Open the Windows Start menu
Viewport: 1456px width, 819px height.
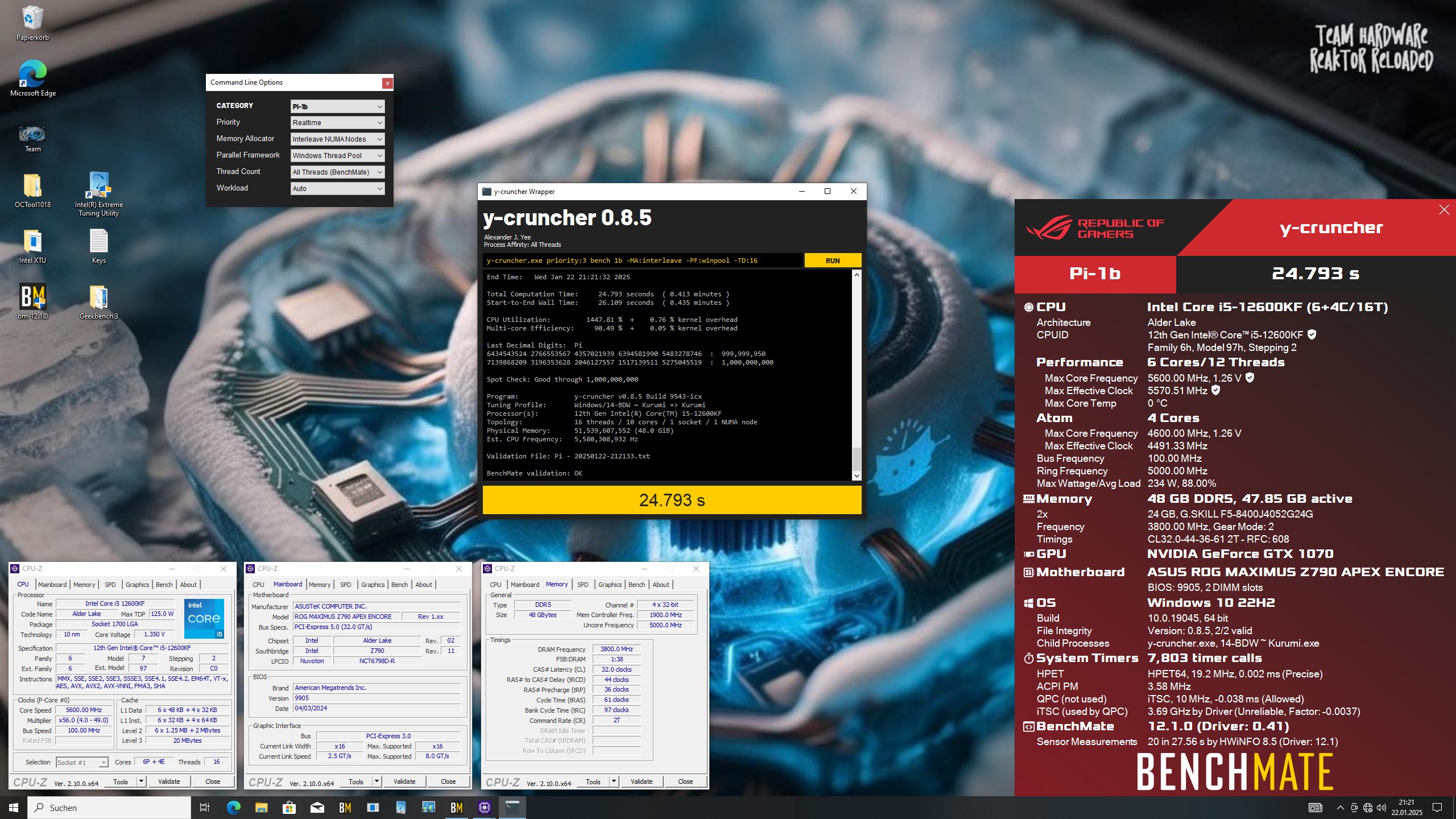coord(14,808)
